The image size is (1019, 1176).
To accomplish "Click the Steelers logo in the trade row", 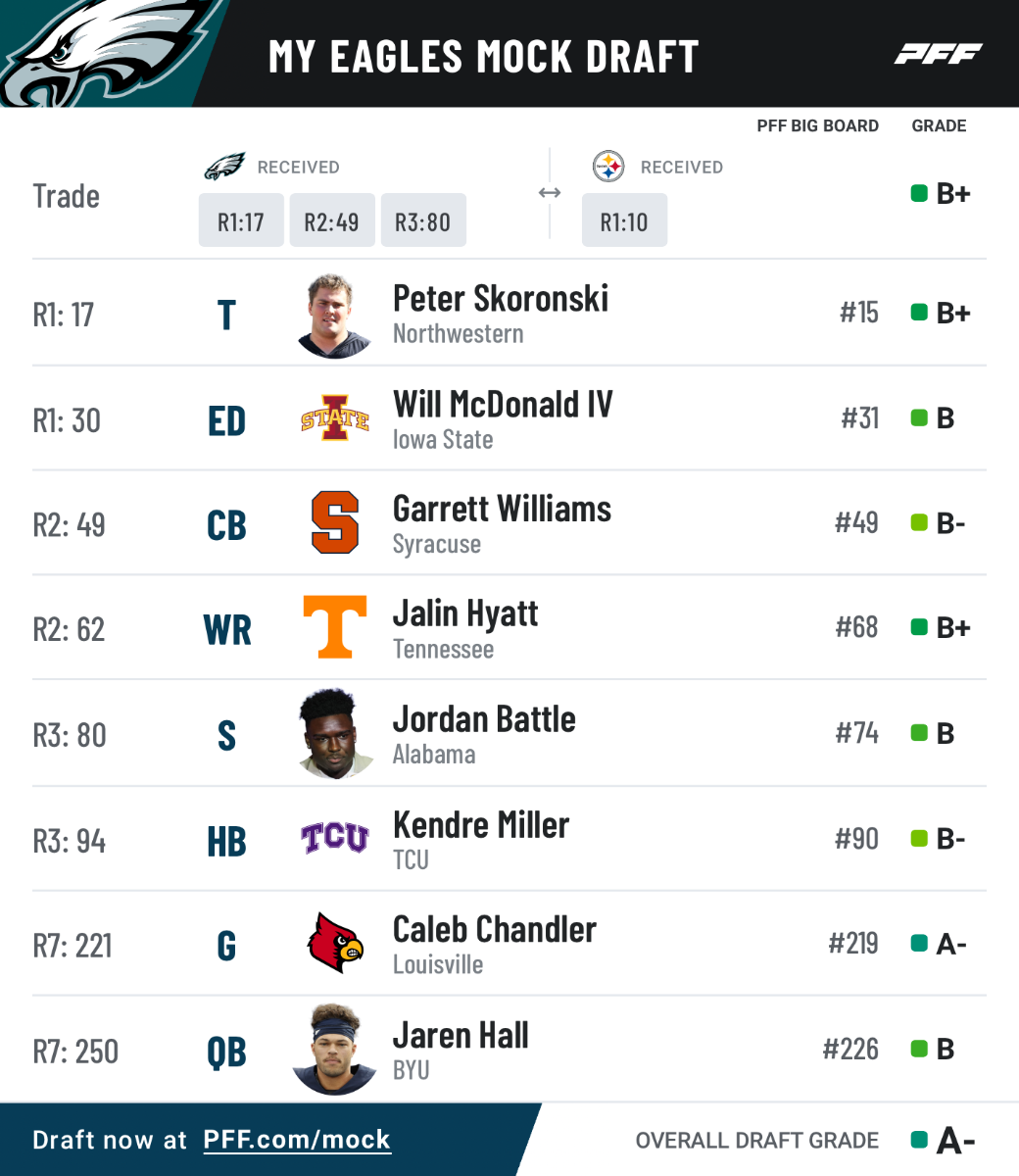I will click(608, 167).
